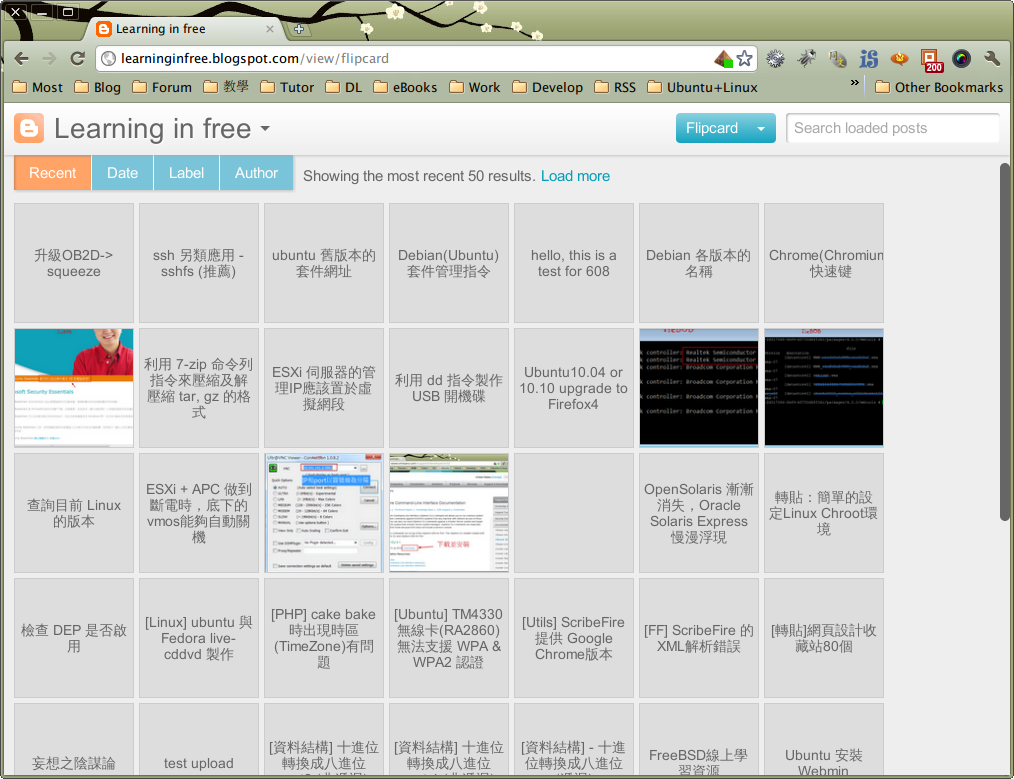Open the terminal thumbnail listing Broadcom controllers

point(698,388)
